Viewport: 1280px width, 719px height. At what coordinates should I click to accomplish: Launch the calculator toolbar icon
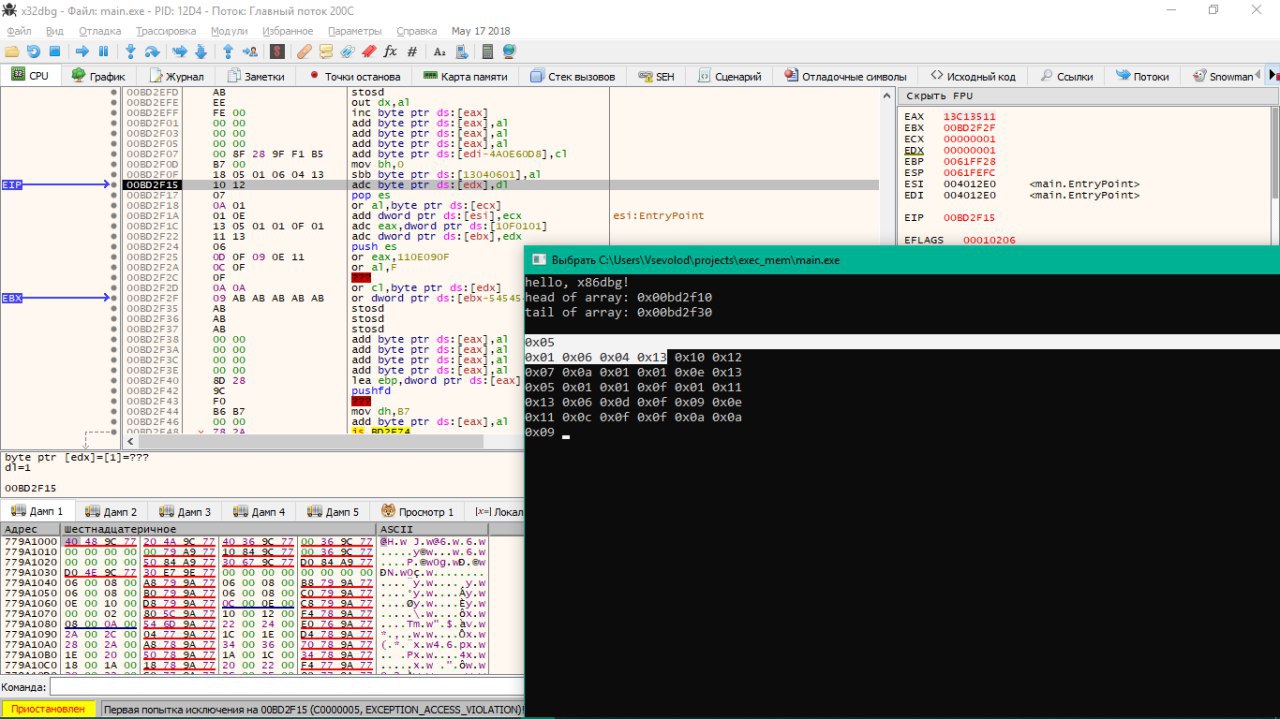pyautogui.click(x=488, y=51)
